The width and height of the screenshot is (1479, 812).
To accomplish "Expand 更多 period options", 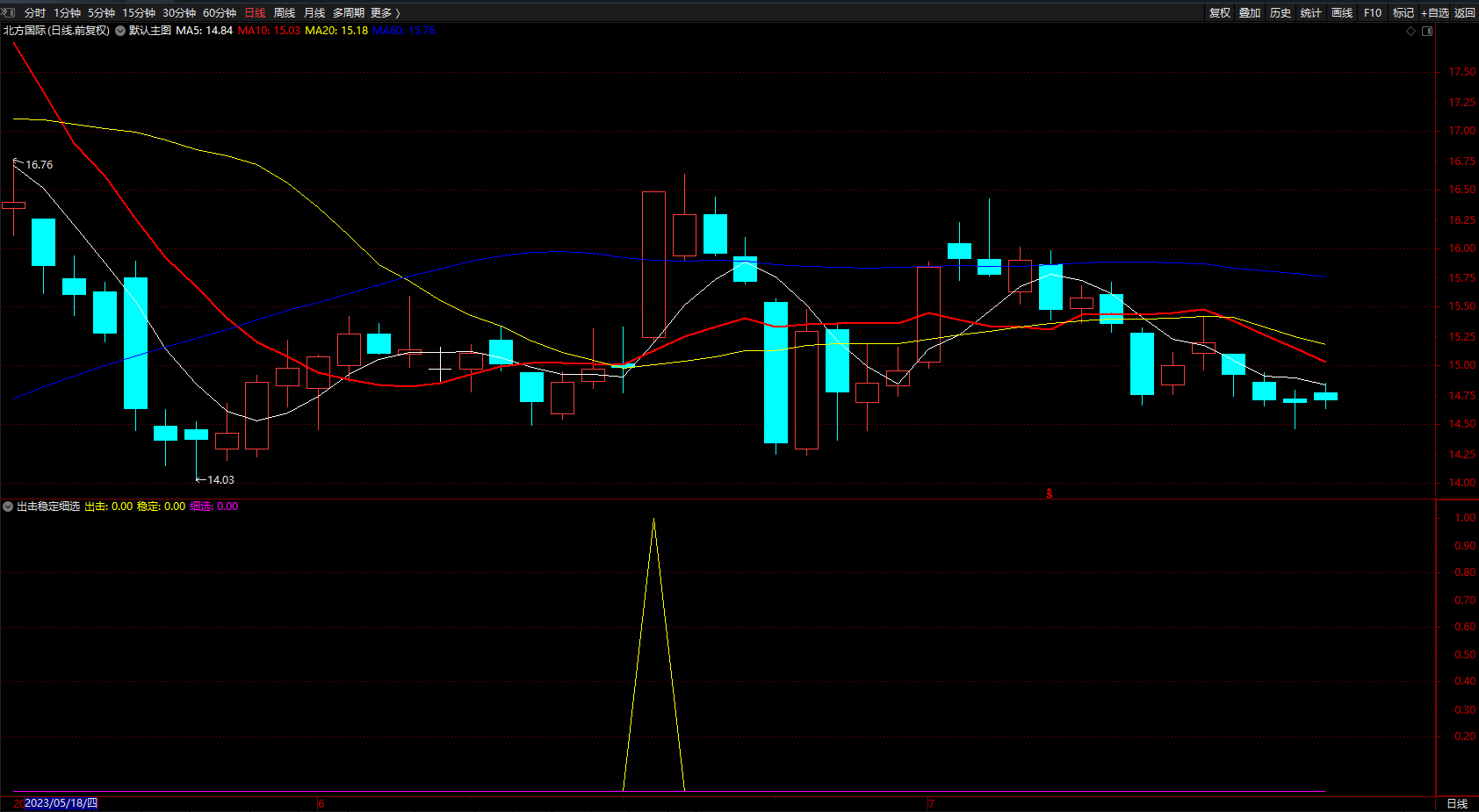I will click(385, 12).
